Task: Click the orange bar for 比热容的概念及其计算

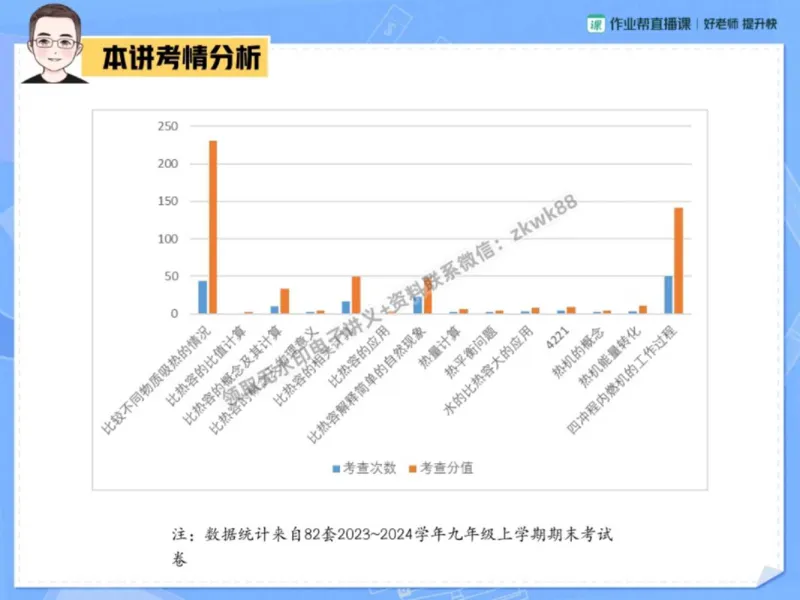Action: tap(285, 301)
